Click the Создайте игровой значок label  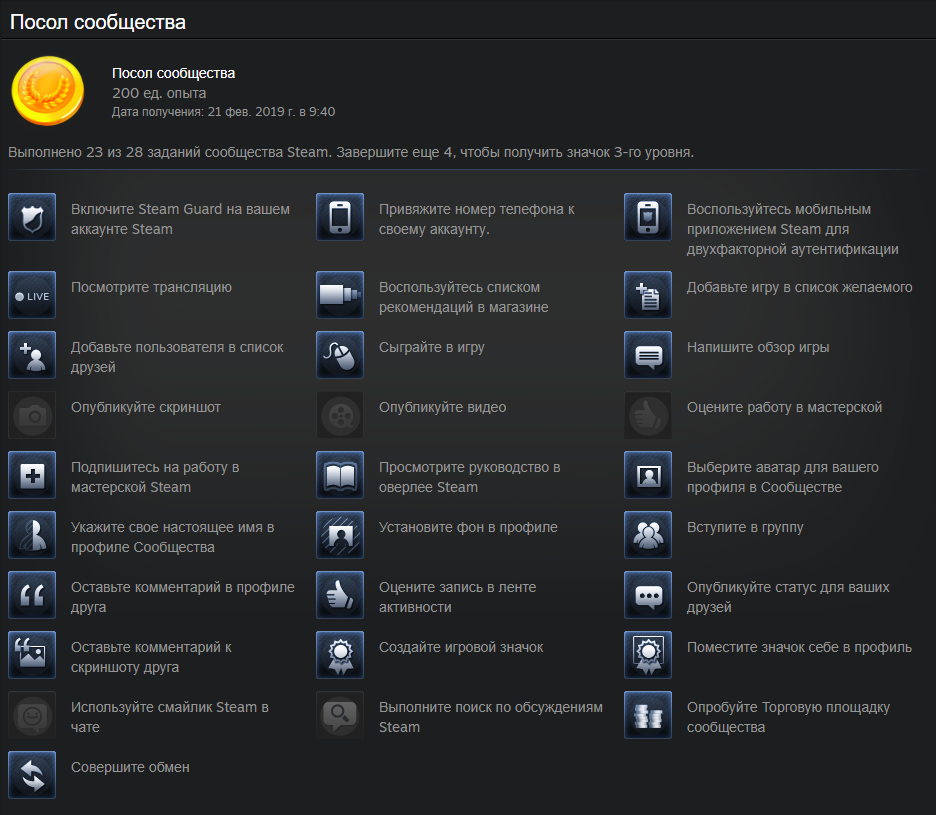461,647
